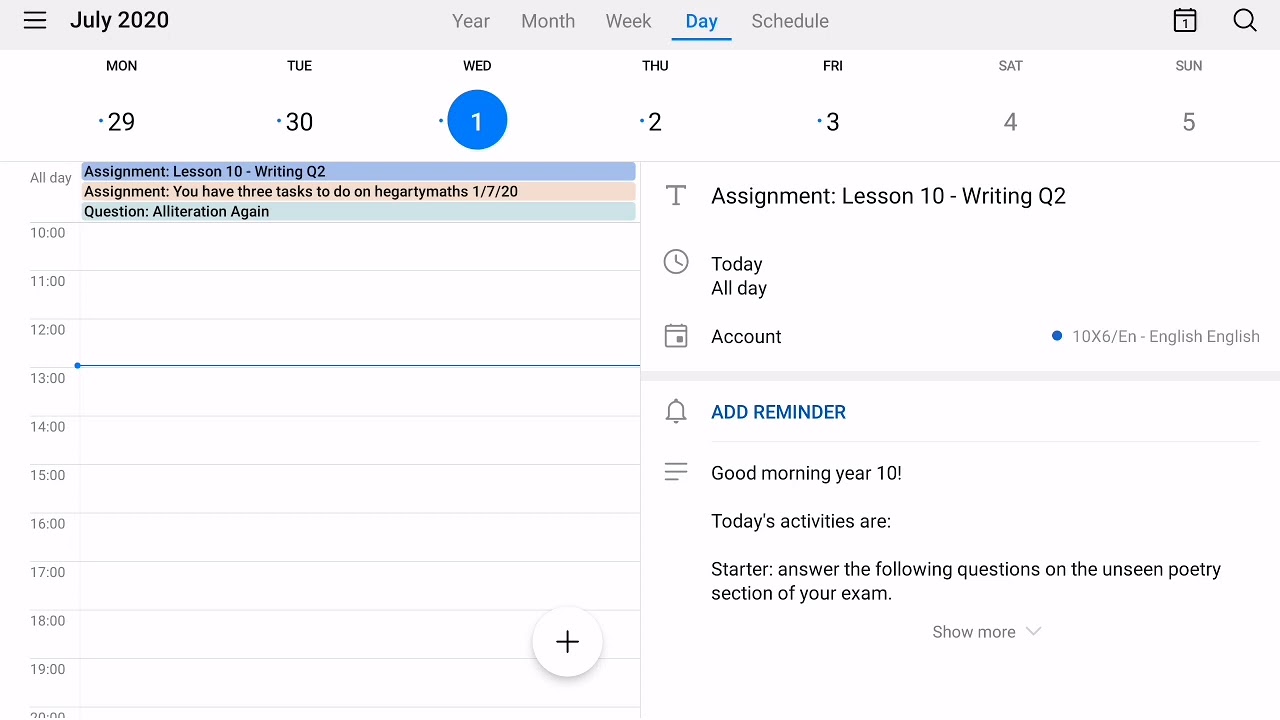Switch to the Month view tab
The height and width of the screenshot is (720, 1280).
pos(548,21)
